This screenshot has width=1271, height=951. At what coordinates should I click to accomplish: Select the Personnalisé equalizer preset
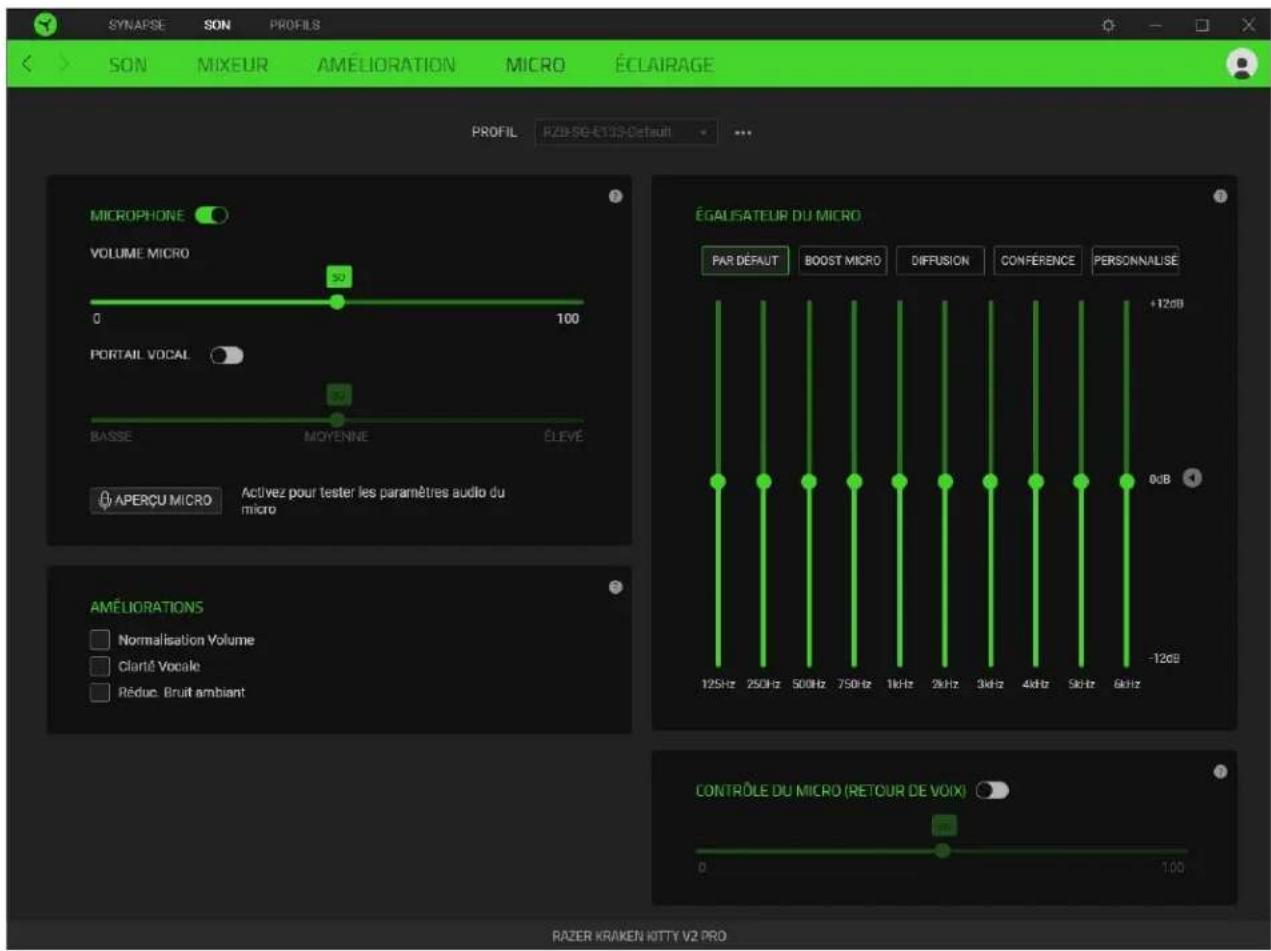tap(1135, 260)
